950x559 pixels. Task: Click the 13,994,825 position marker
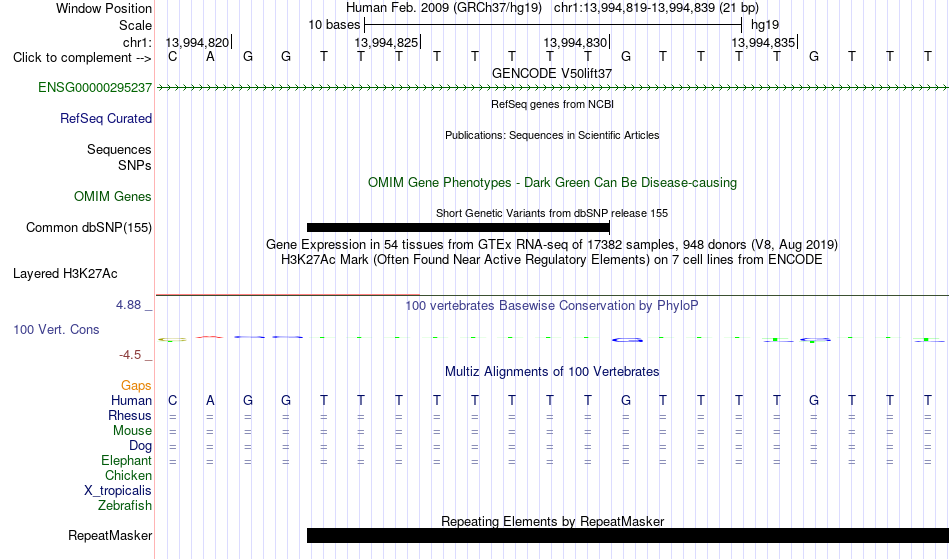pos(387,43)
